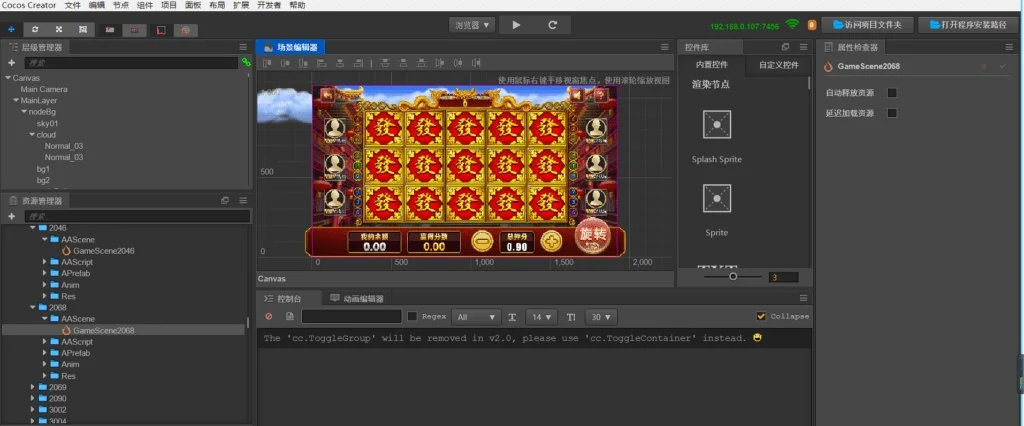Open the 编辑 menu

(97, 5)
